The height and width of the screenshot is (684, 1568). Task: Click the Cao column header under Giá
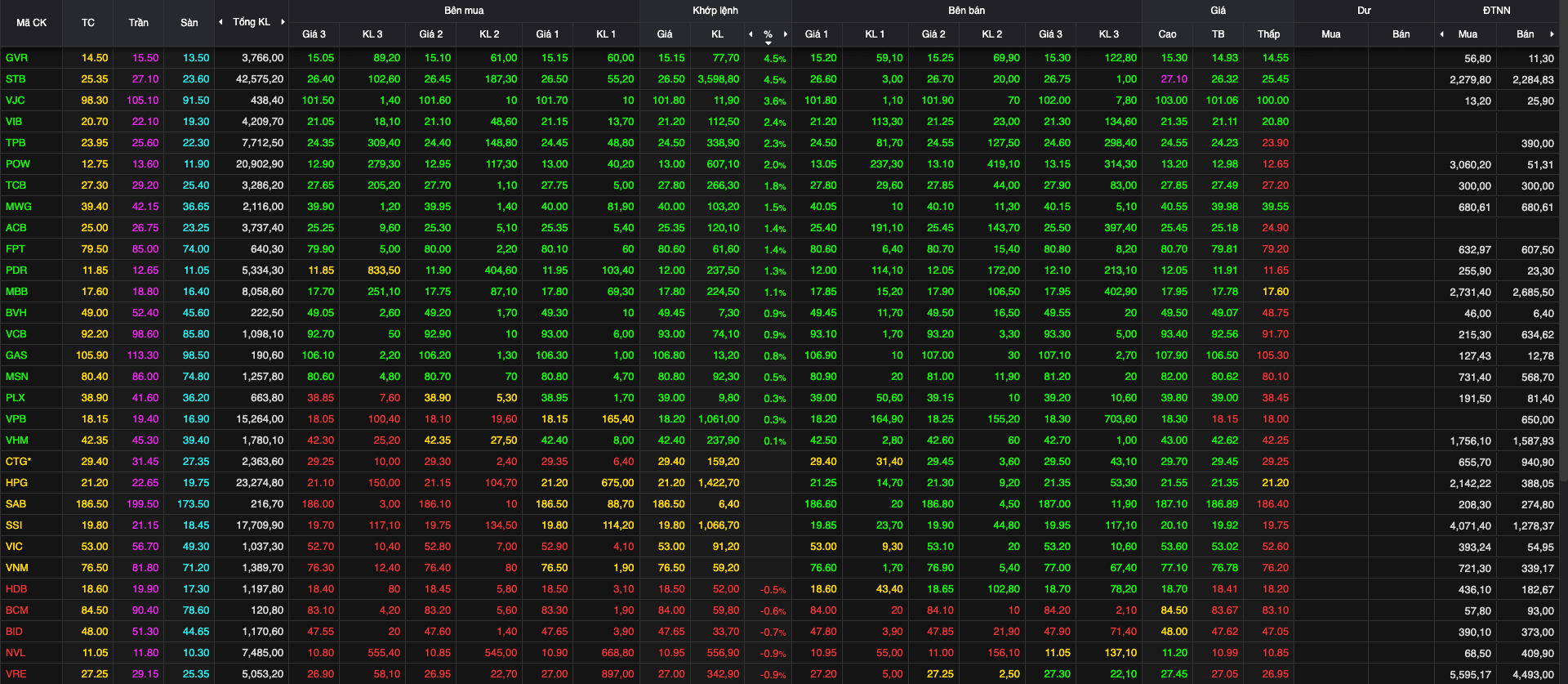(x=1168, y=34)
